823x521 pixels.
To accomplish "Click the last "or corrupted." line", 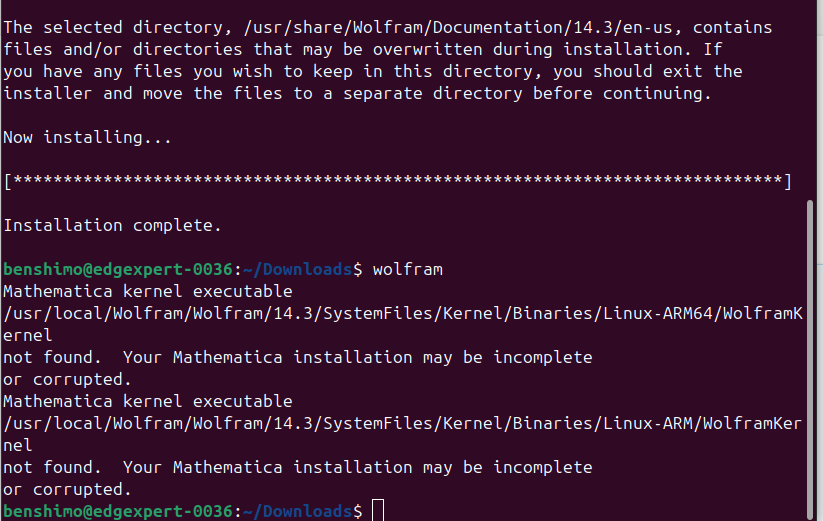I will 67,489.
